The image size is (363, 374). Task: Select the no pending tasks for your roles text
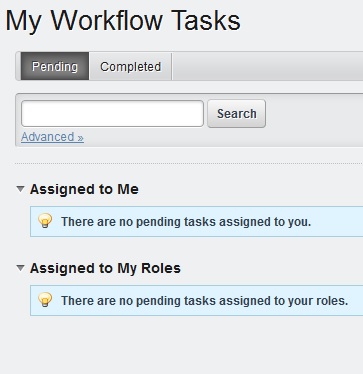tap(204, 301)
